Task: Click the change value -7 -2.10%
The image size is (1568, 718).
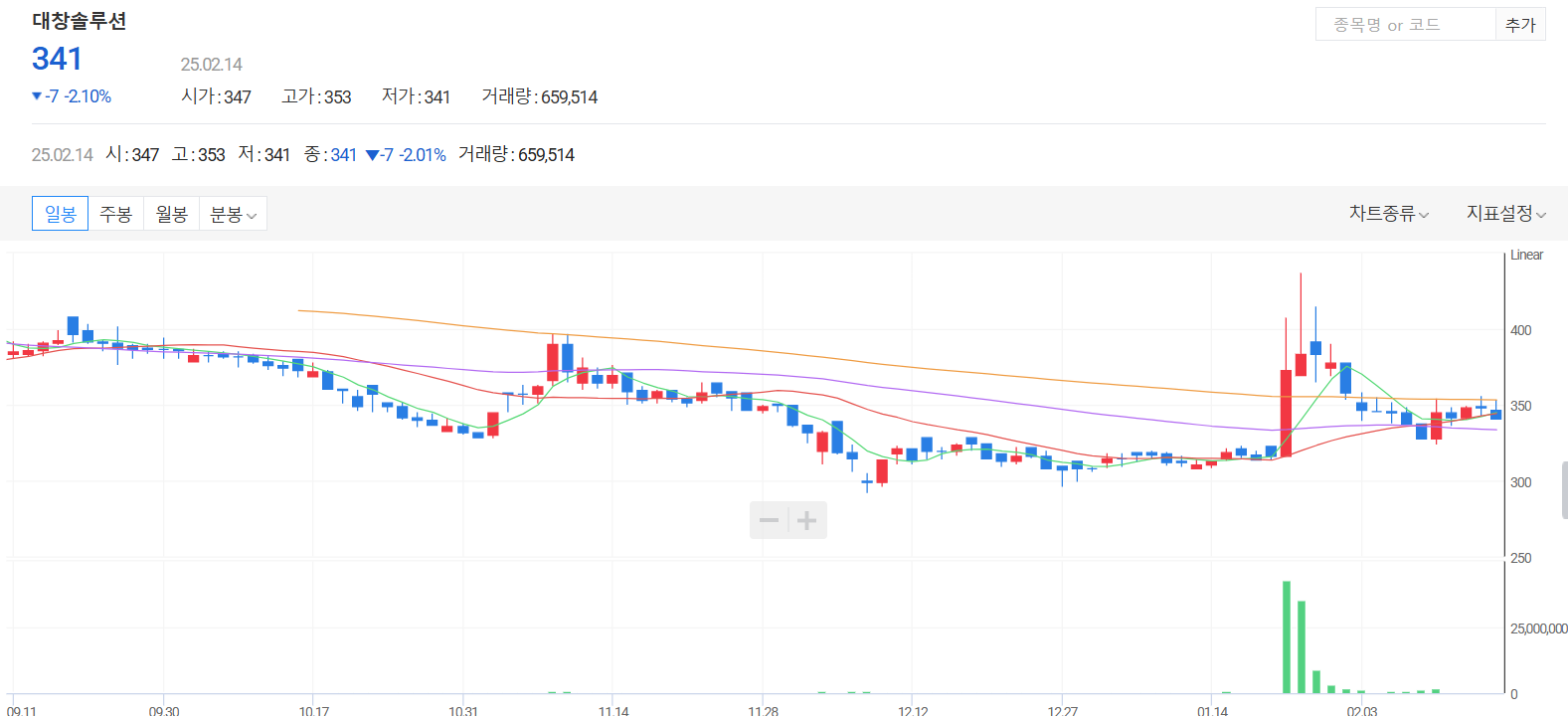Action: [72, 96]
